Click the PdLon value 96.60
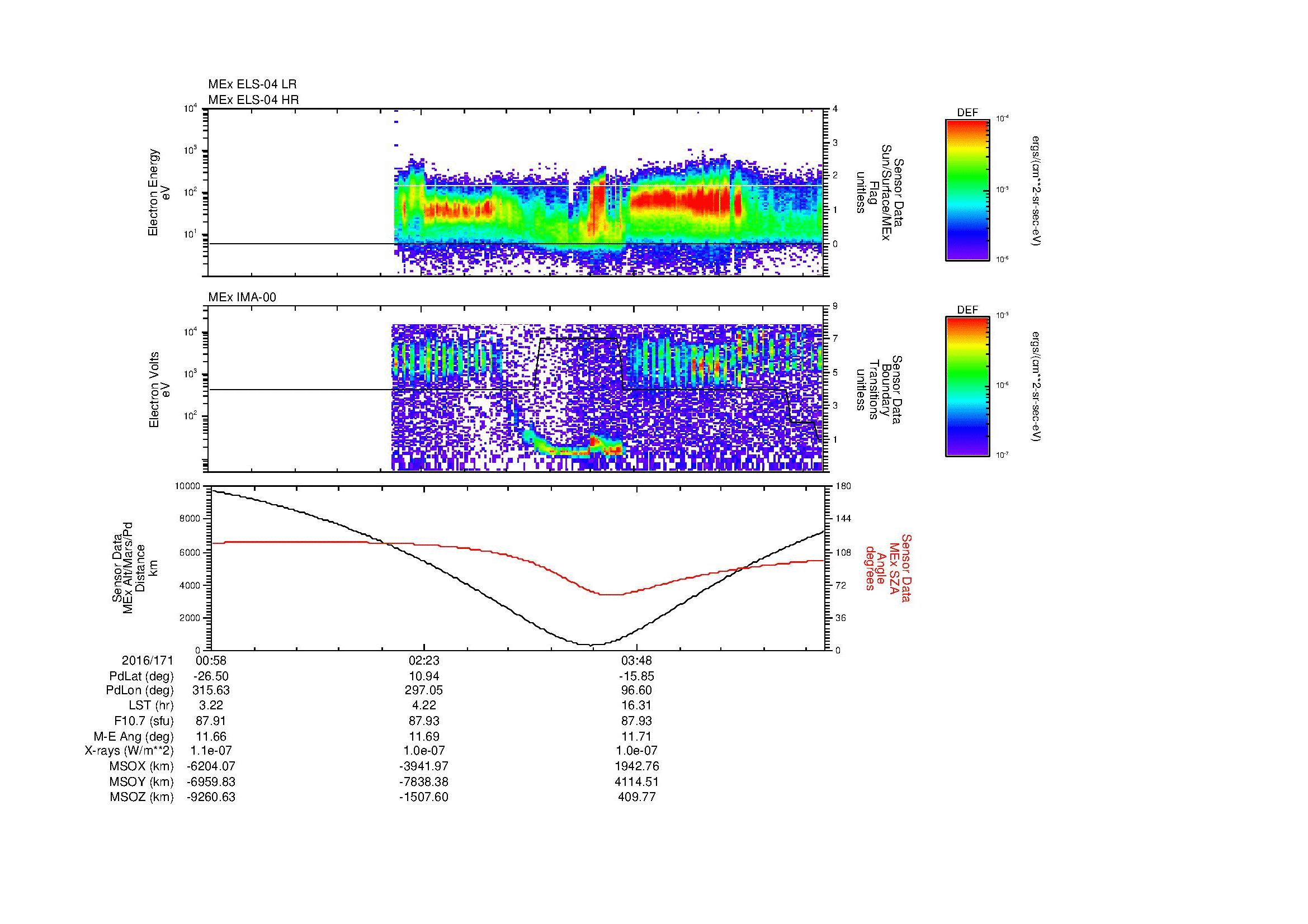The width and height of the screenshot is (1308, 924). pos(636,690)
